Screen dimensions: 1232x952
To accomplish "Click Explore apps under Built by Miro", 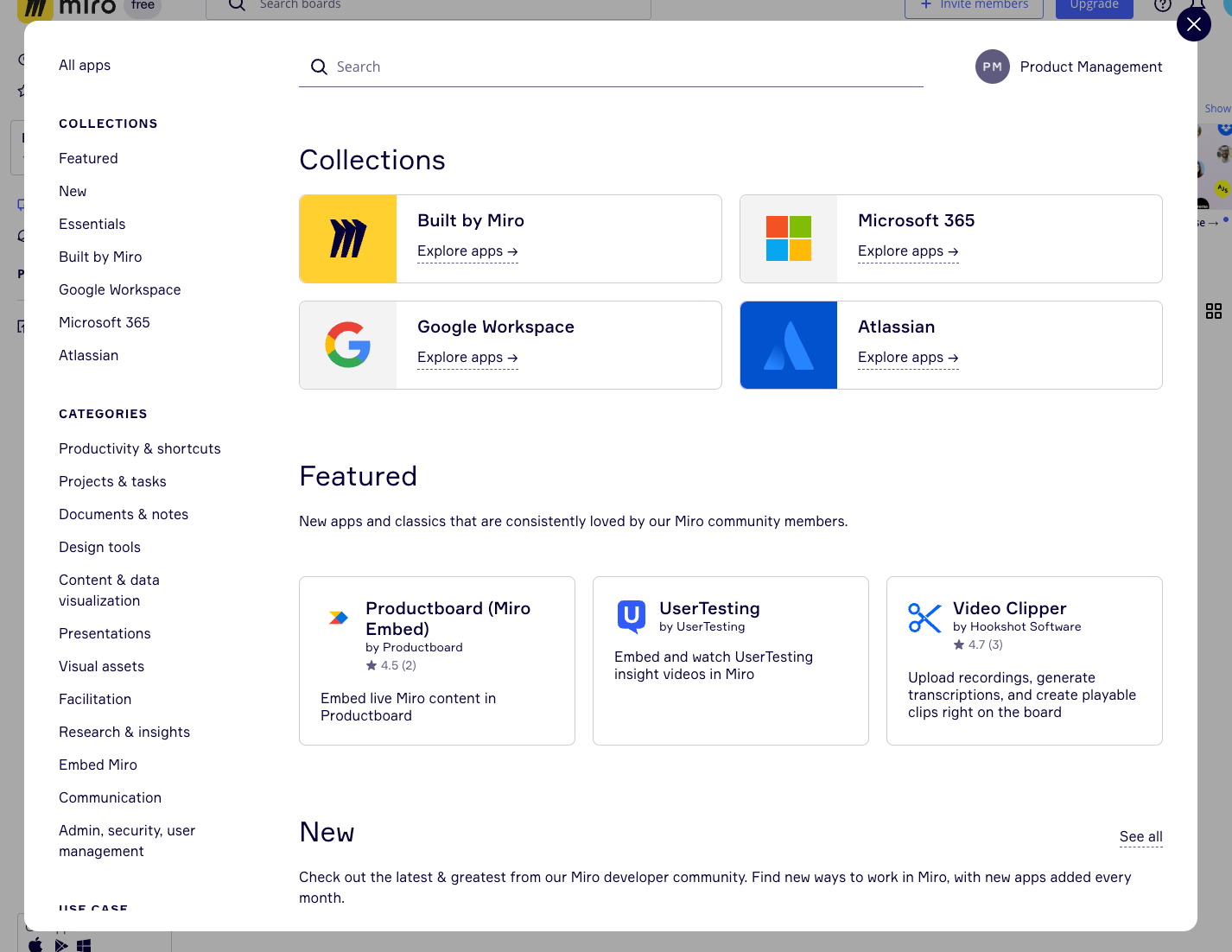I will click(467, 251).
